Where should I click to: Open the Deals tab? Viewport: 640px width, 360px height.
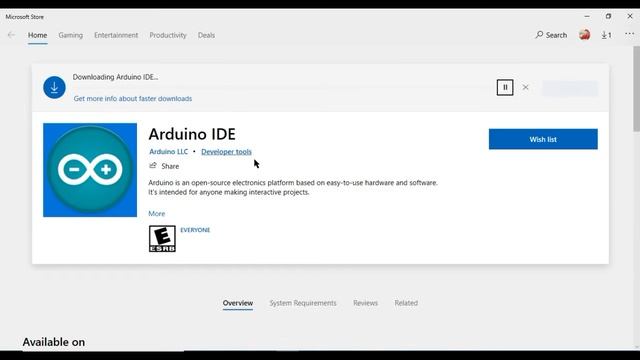[206, 36]
